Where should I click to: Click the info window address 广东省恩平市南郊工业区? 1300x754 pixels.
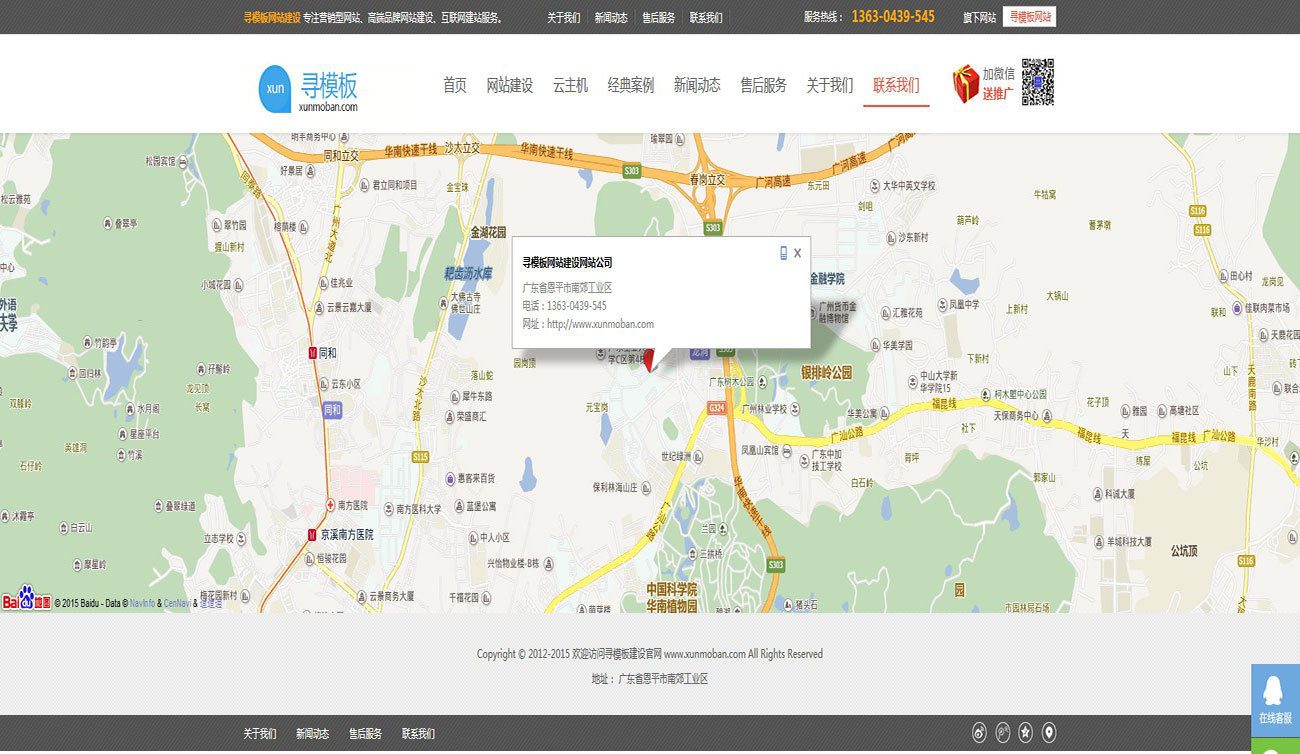[x=567, y=288]
